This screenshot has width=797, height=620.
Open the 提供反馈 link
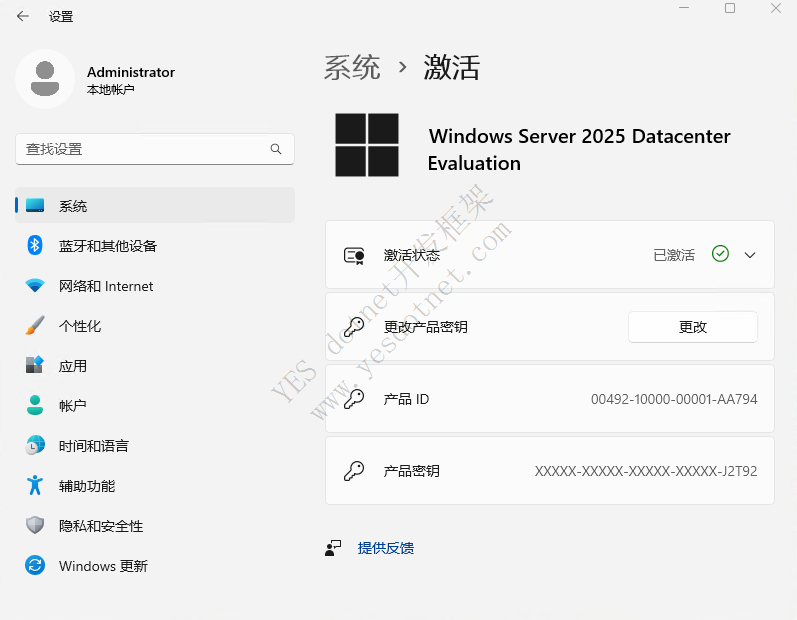point(386,548)
